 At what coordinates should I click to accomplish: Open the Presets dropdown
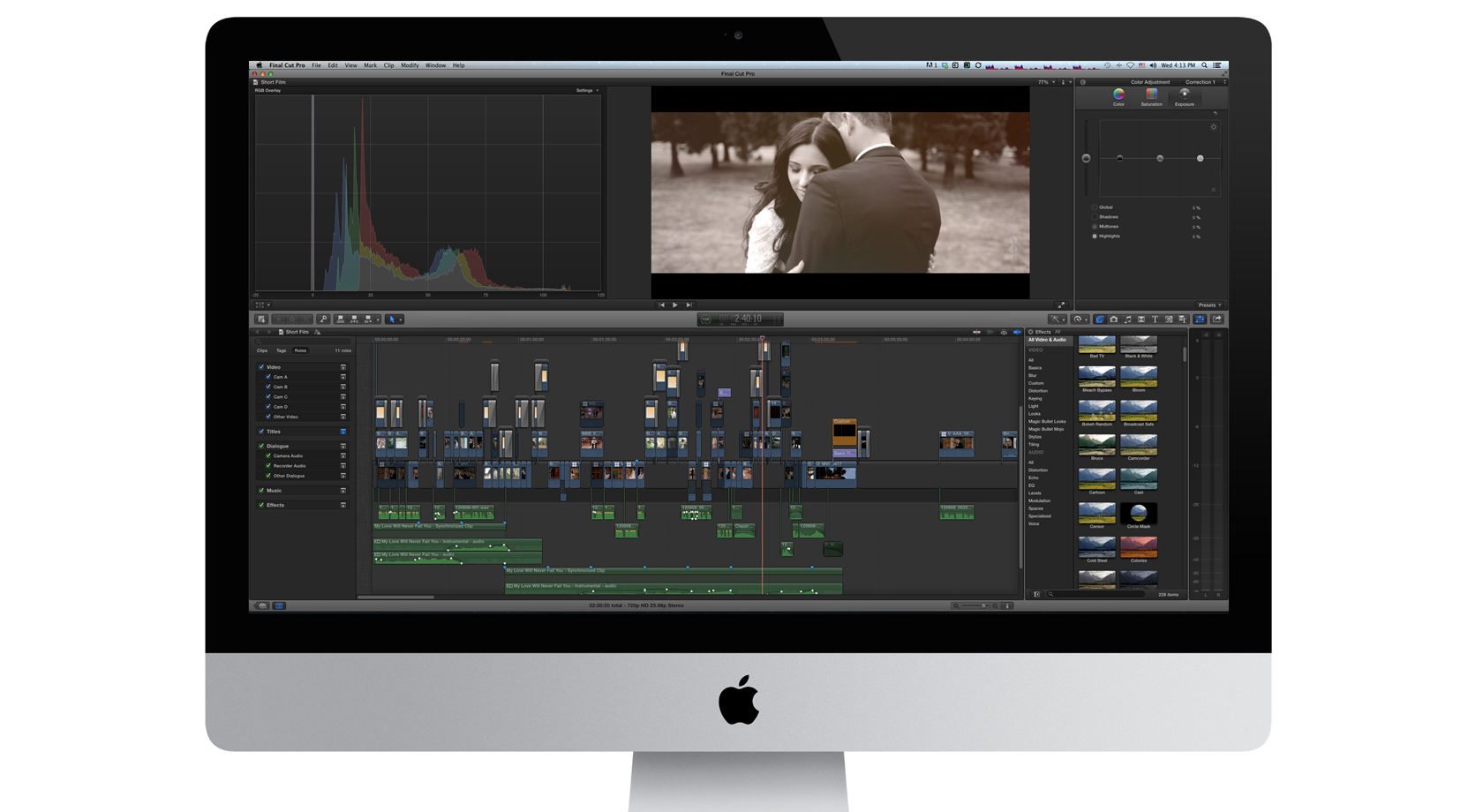[1209, 305]
